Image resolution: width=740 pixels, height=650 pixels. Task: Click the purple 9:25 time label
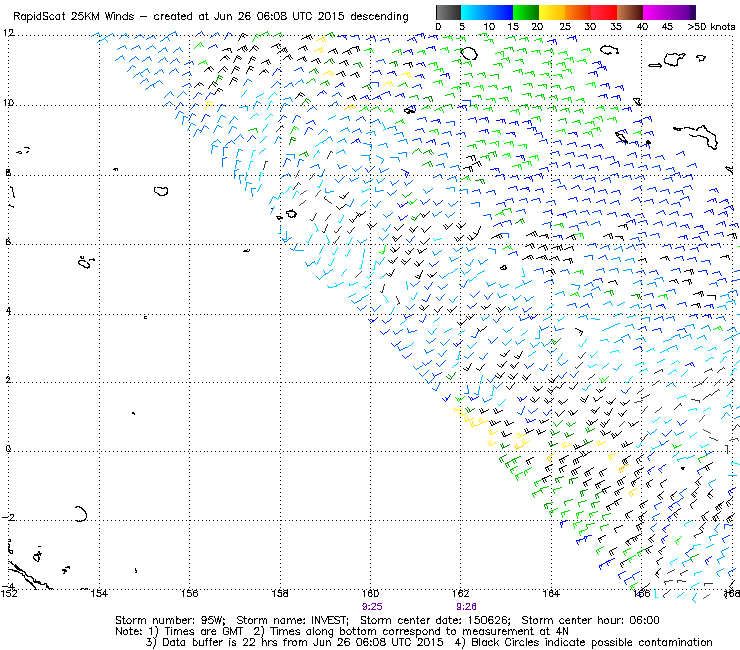372,607
